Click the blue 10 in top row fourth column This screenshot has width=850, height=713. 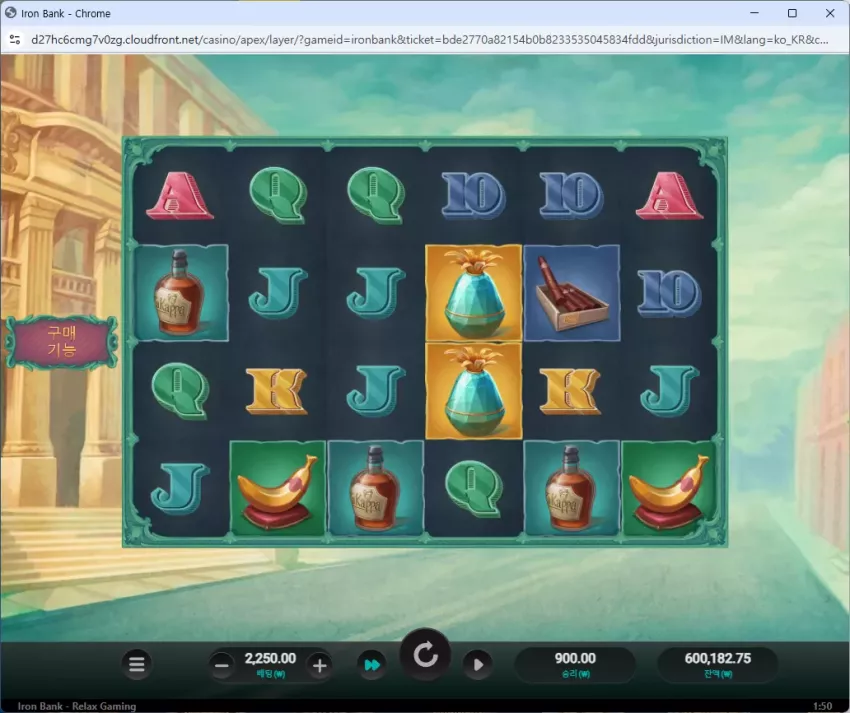[x=474, y=196]
